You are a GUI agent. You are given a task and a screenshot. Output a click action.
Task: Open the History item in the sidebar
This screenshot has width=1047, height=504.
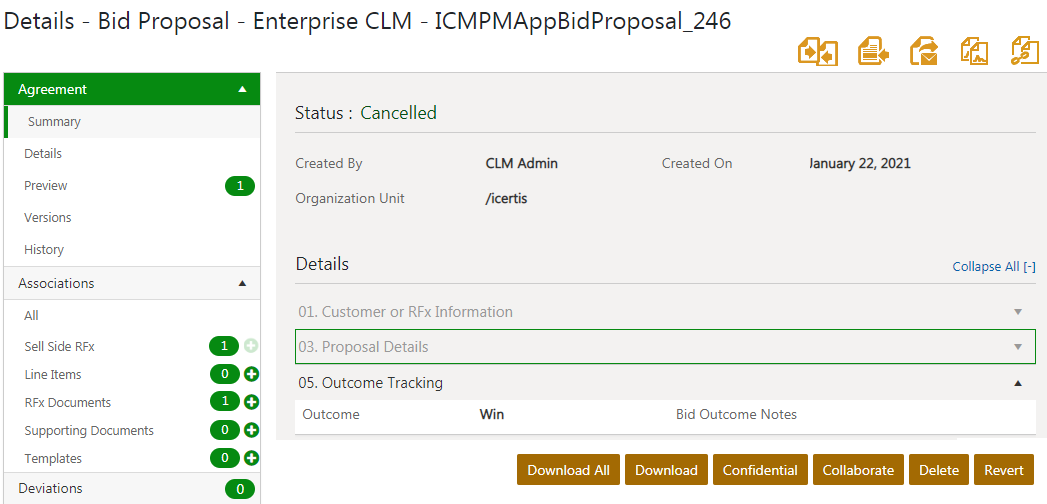tap(44, 249)
